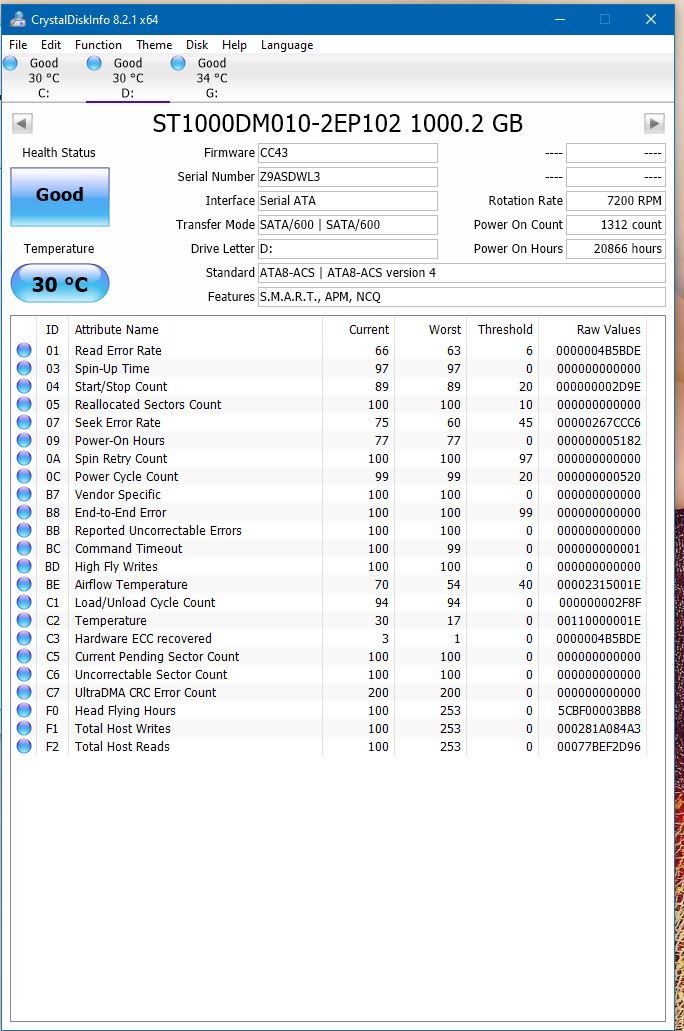
Task: Click status orb for Start/Stop Count
Action: click(x=24, y=386)
